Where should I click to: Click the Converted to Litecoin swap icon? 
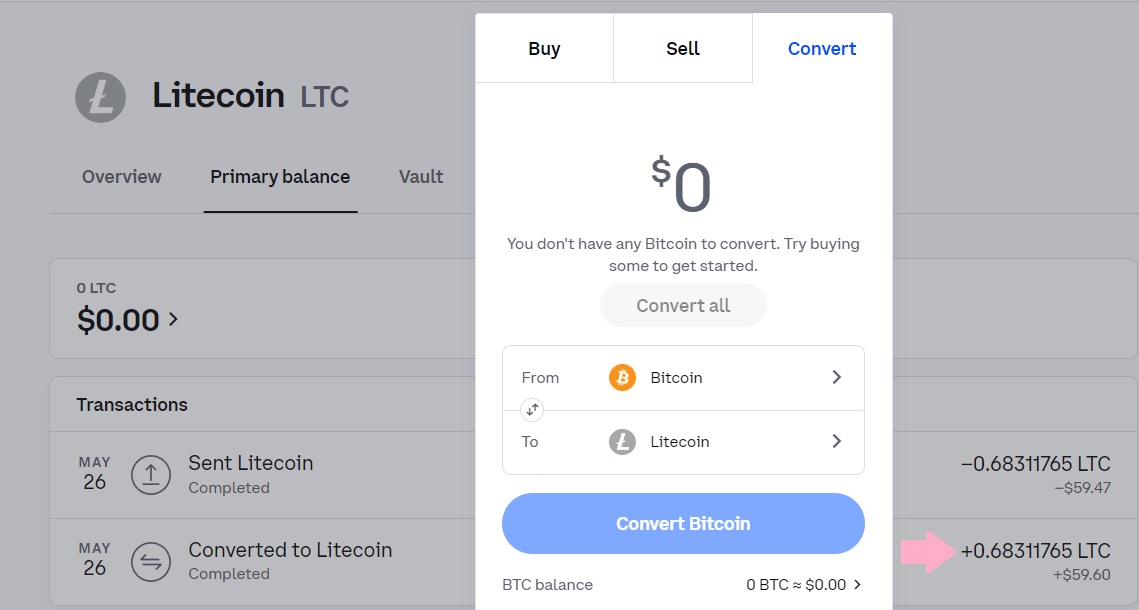[151, 561]
